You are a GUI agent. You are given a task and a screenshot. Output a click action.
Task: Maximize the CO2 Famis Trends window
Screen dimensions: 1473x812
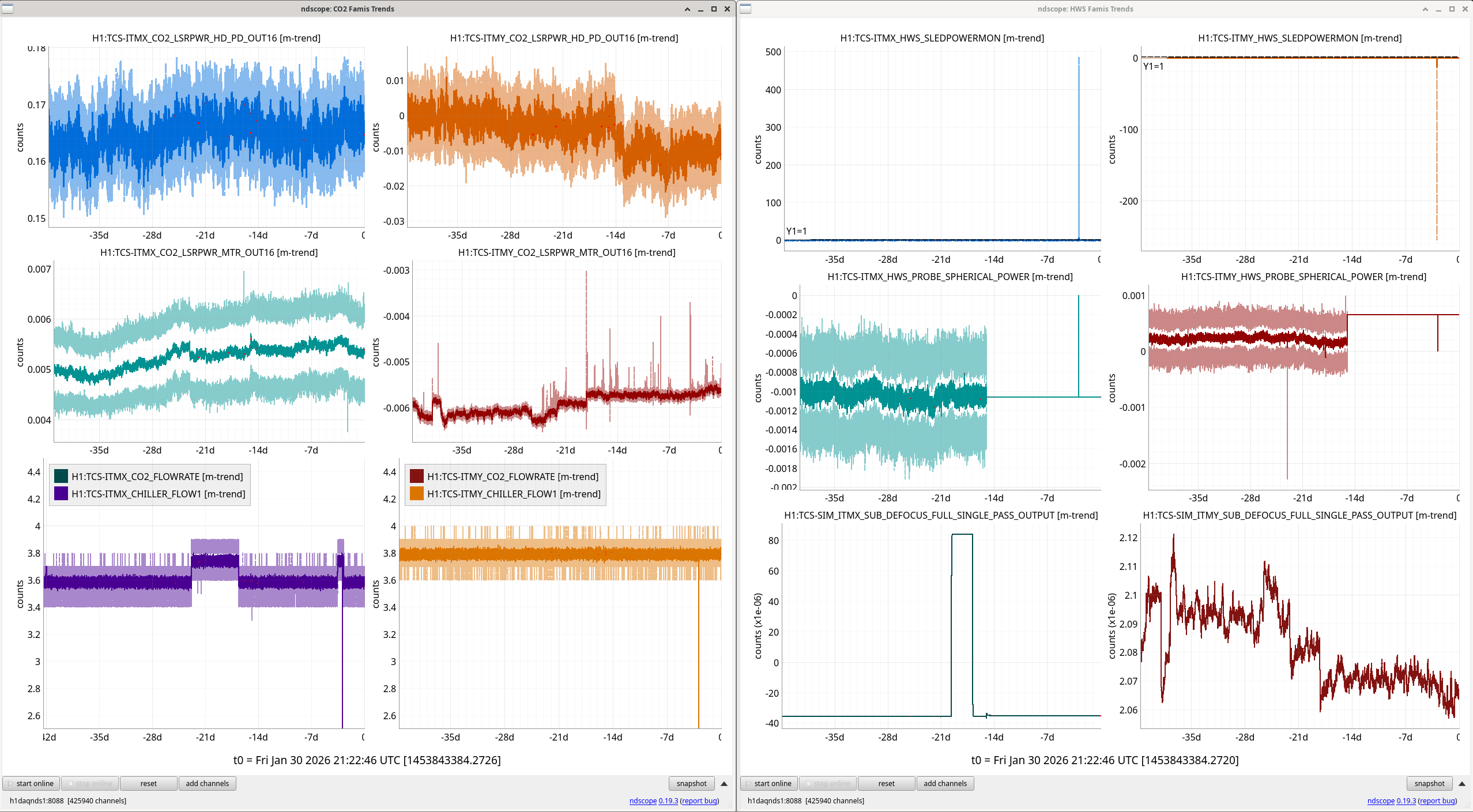click(x=714, y=9)
